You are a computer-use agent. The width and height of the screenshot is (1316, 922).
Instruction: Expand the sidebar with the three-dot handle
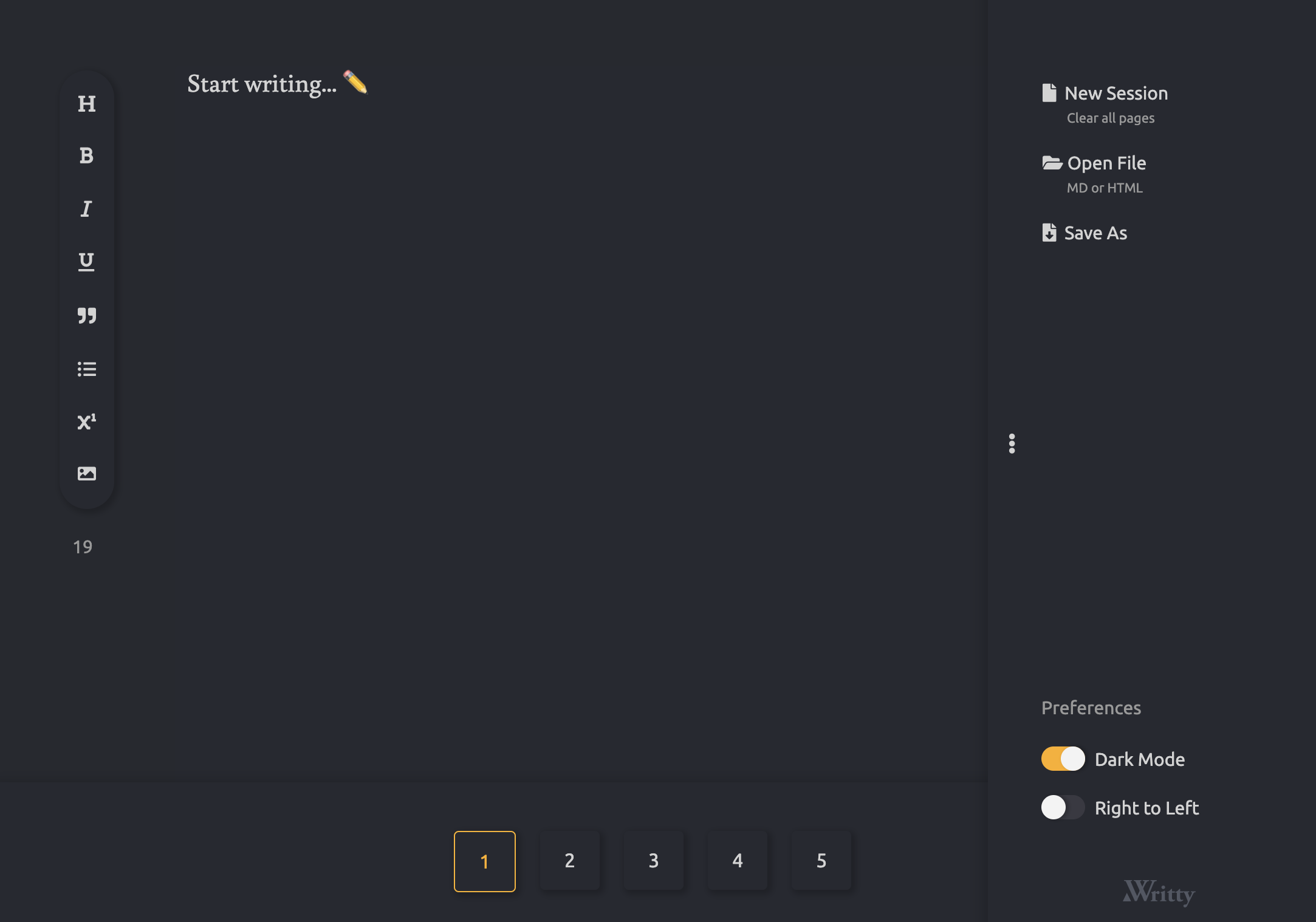tap(1012, 445)
